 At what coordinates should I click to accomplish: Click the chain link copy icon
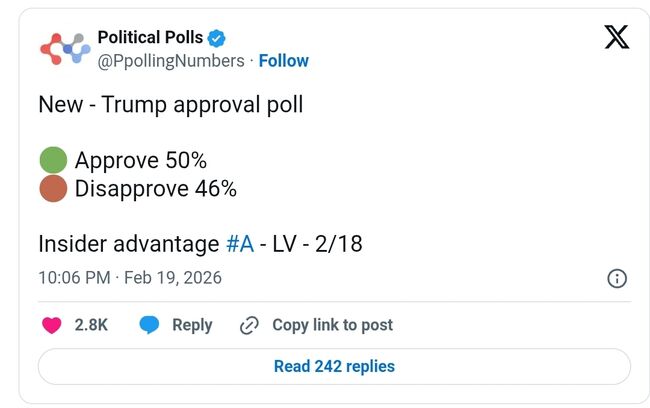click(250, 325)
